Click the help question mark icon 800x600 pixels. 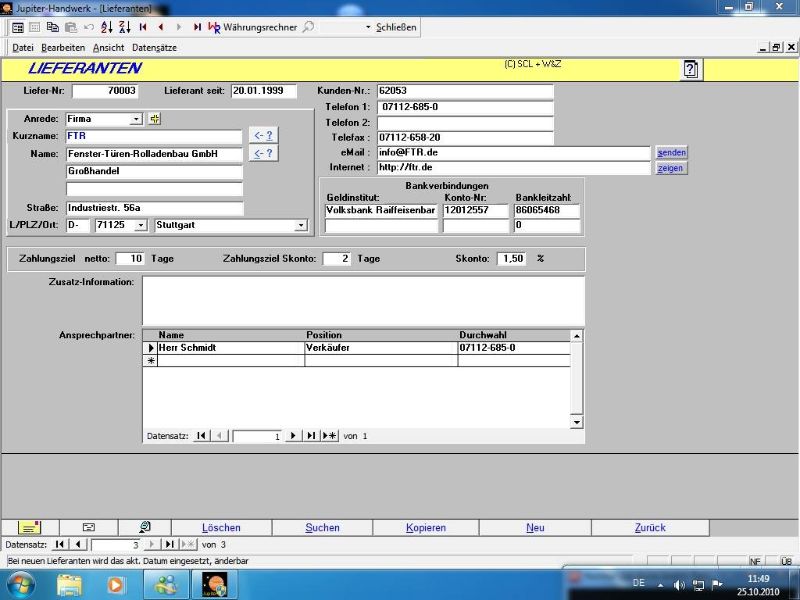click(x=691, y=69)
